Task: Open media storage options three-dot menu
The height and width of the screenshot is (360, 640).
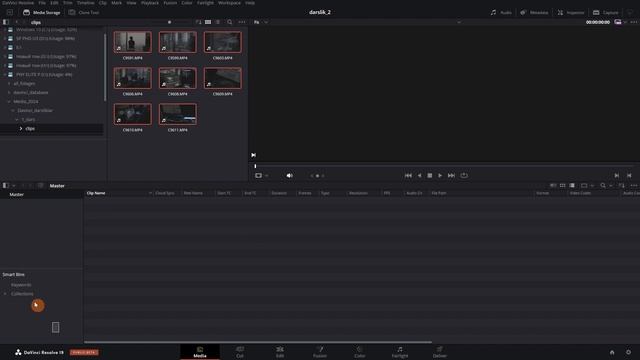Action: pos(242,22)
